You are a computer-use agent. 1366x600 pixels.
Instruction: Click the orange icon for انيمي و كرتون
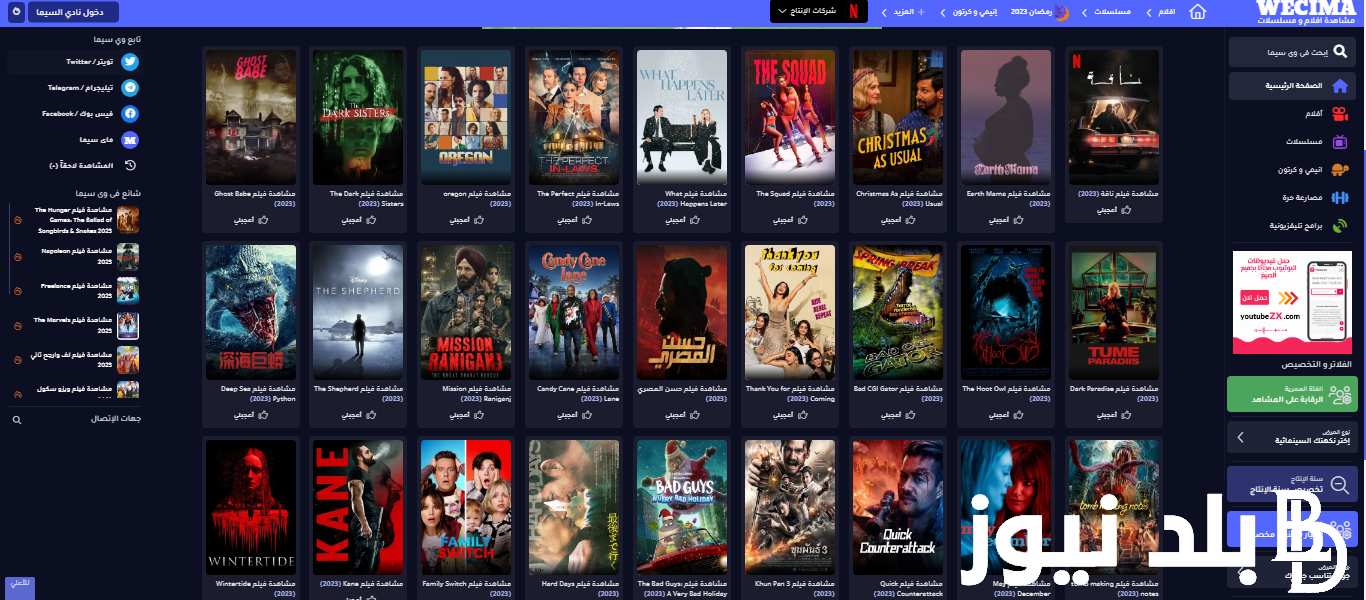pos(1340,170)
